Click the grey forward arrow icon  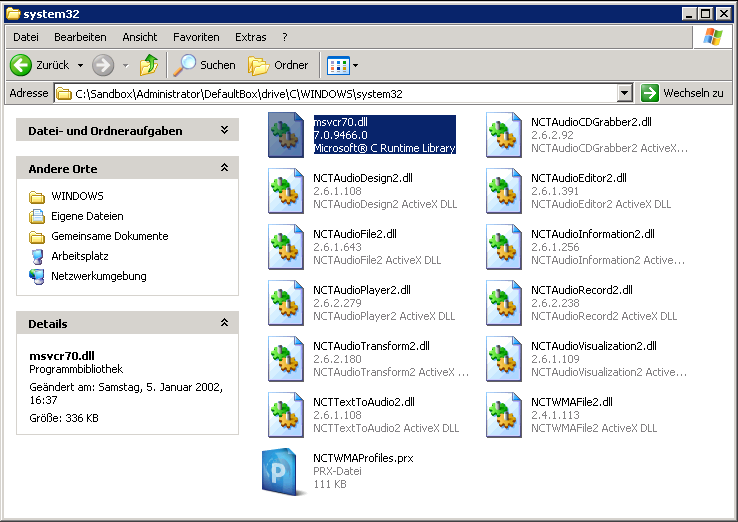(103, 65)
